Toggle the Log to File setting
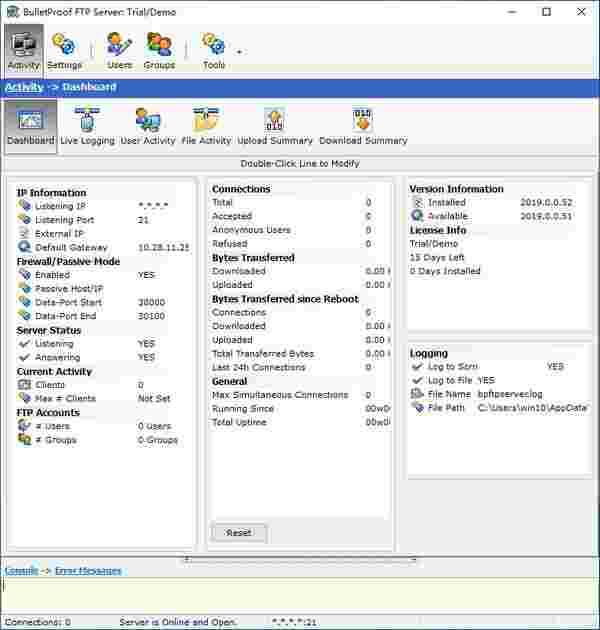Screen dimensions: 600x630 (451, 381)
